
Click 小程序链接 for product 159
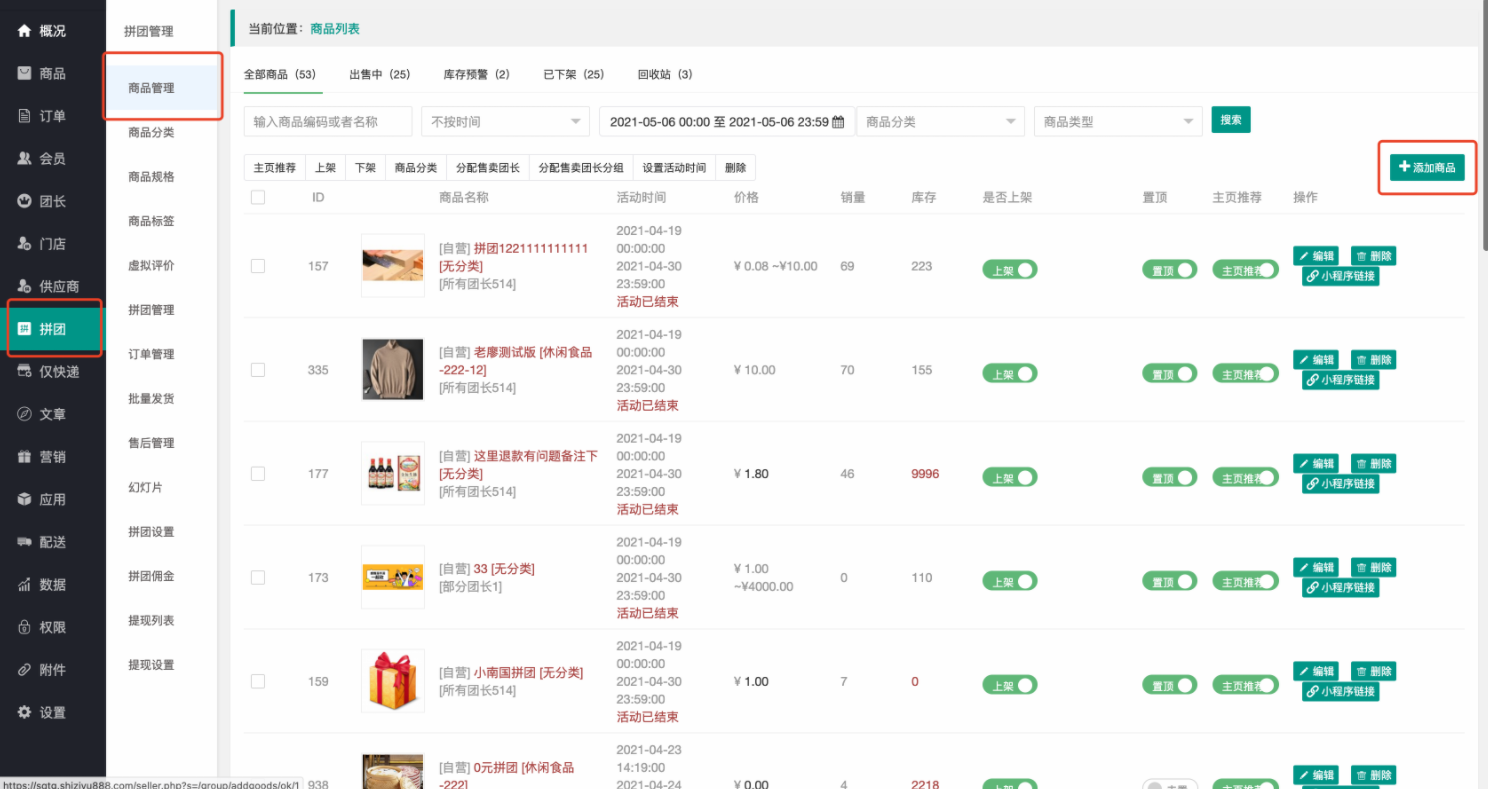[x=1339, y=691]
